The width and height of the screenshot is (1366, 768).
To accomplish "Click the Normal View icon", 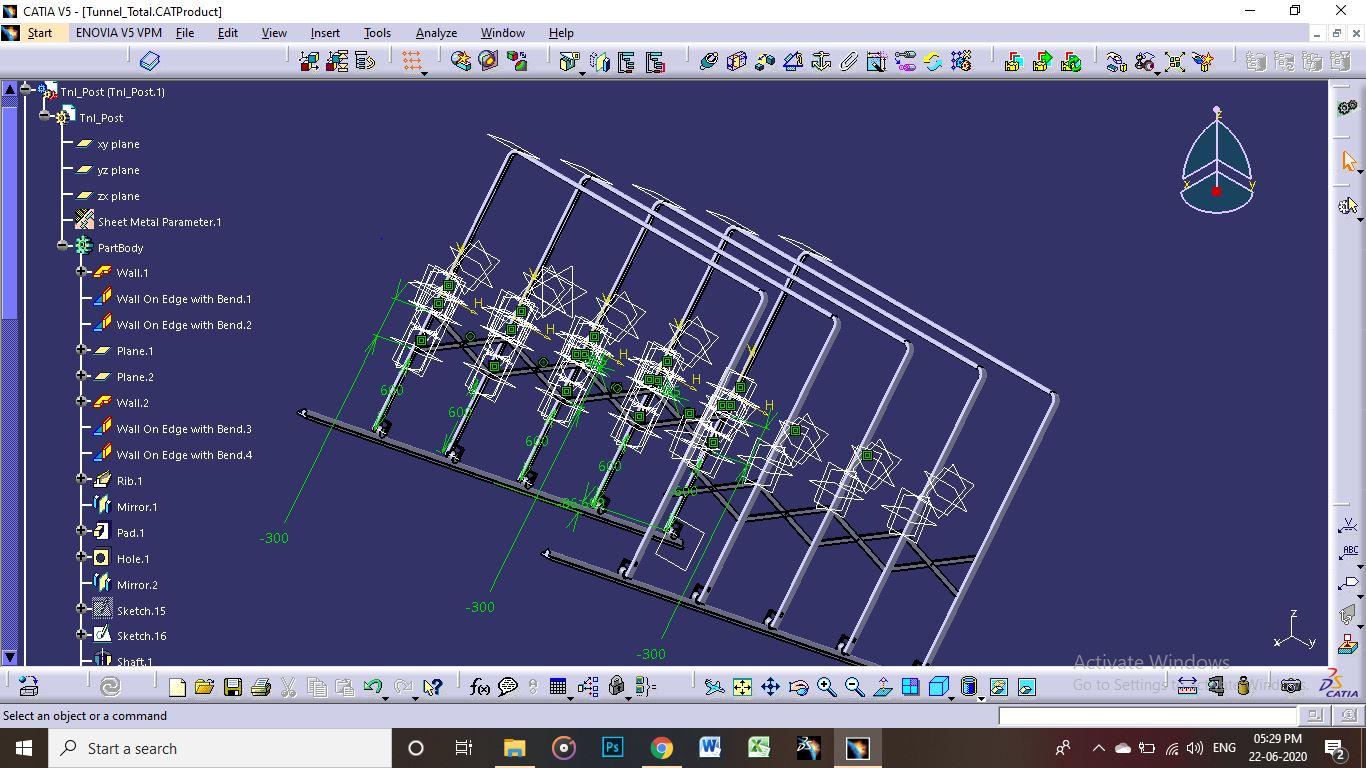I will coord(882,687).
